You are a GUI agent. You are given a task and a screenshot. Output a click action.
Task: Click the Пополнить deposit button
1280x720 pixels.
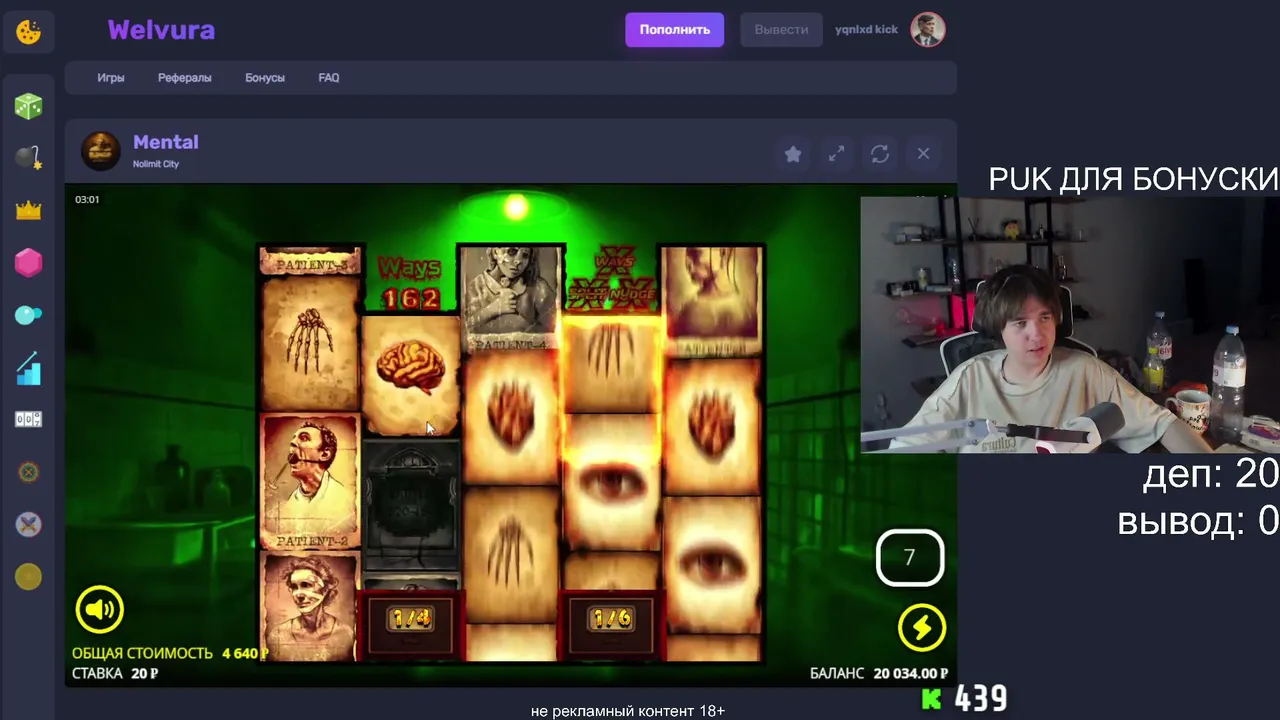[675, 30]
